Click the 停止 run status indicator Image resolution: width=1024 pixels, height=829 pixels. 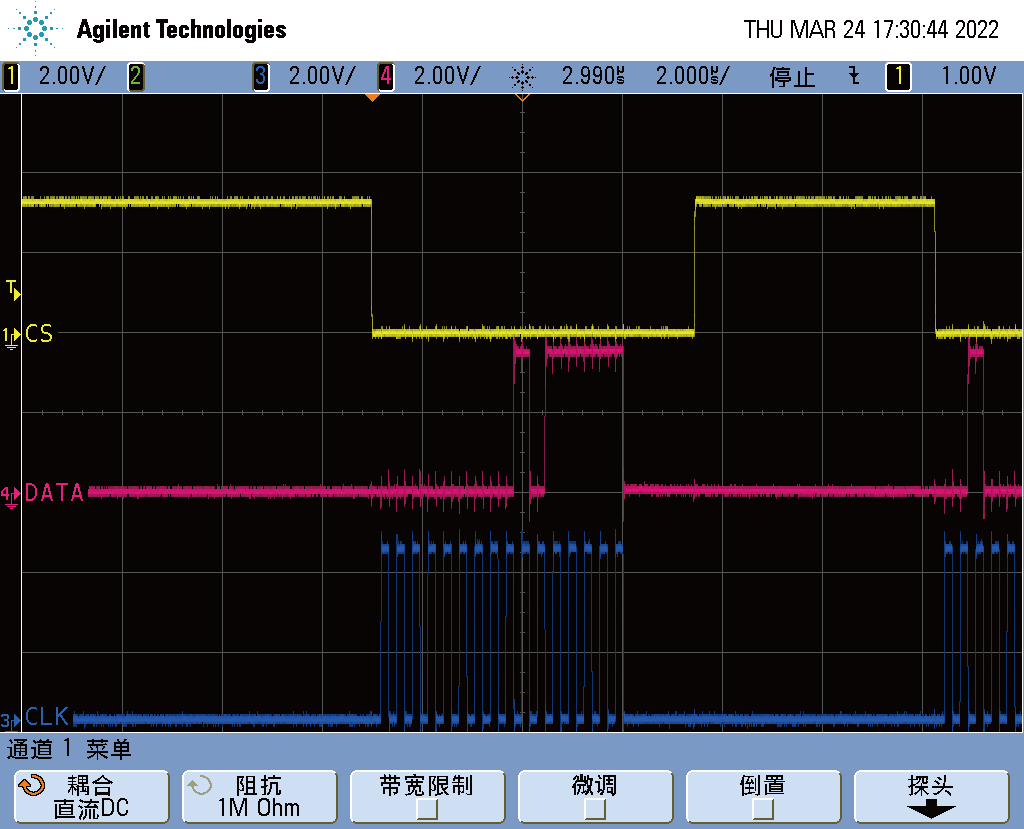coord(792,77)
